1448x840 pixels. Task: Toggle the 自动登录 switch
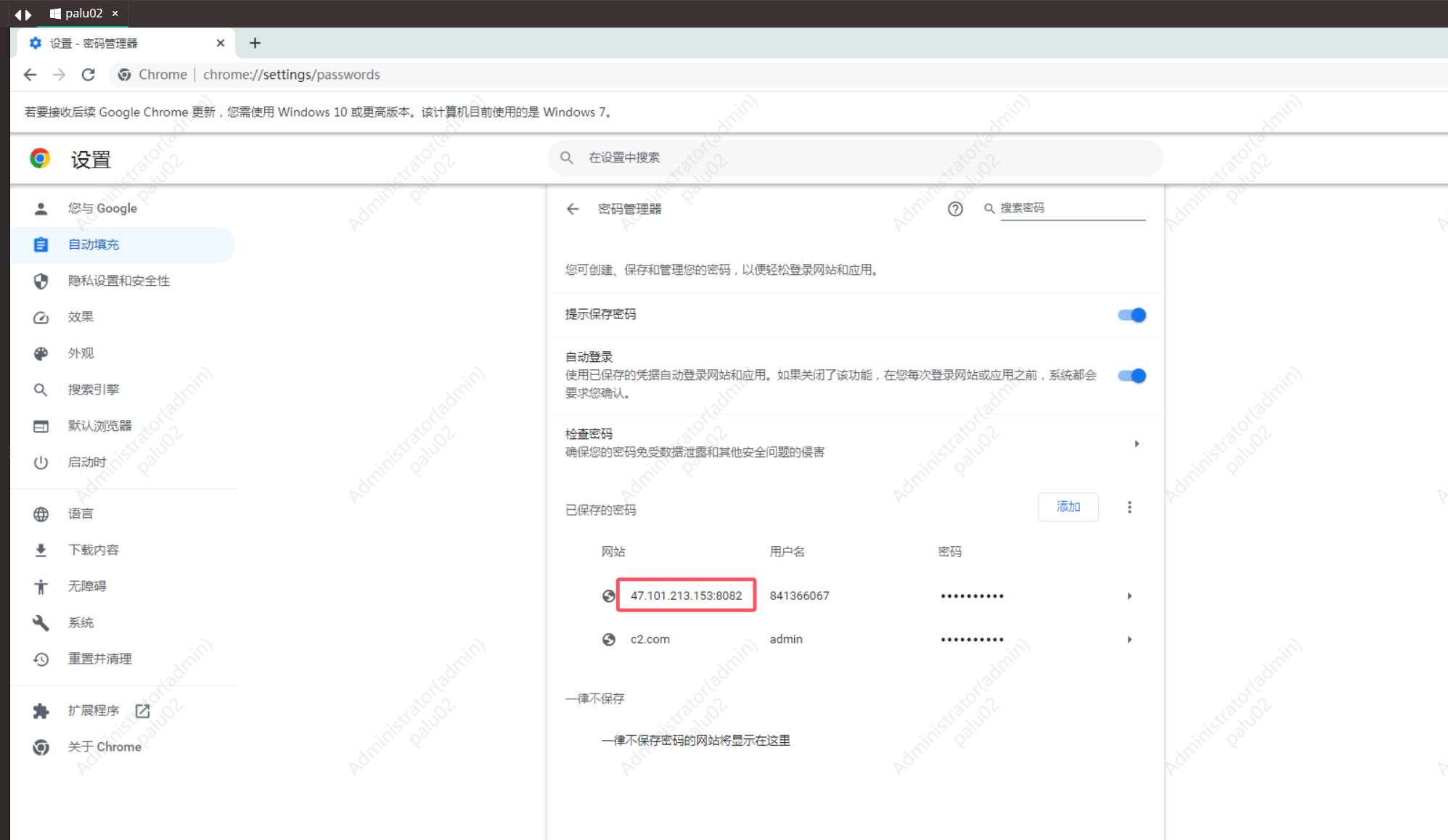(1131, 376)
